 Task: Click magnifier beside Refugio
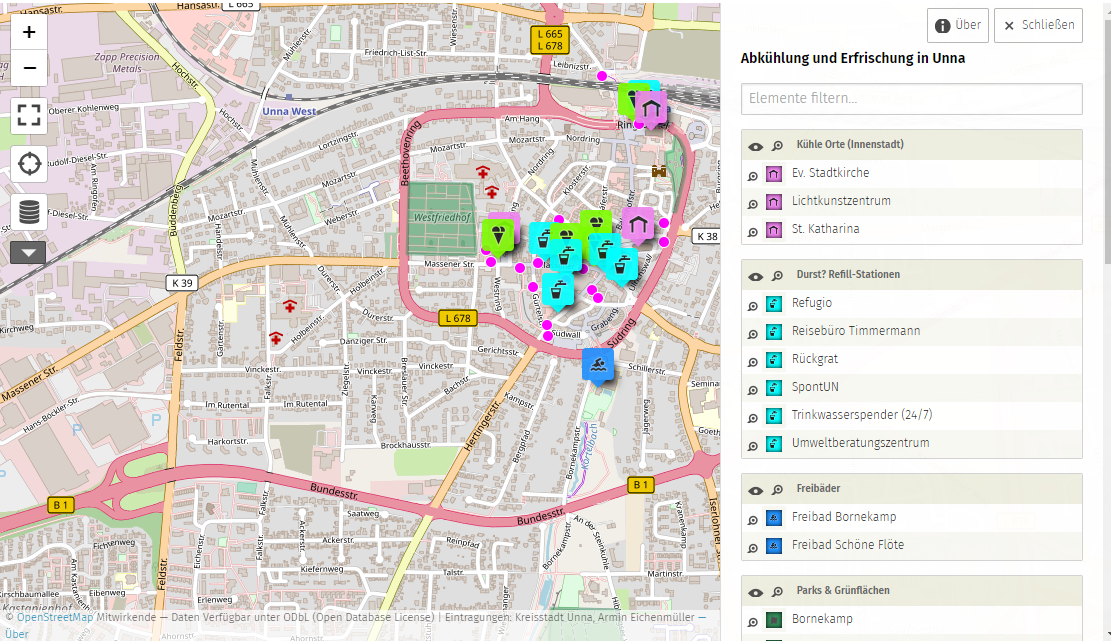pos(752,307)
